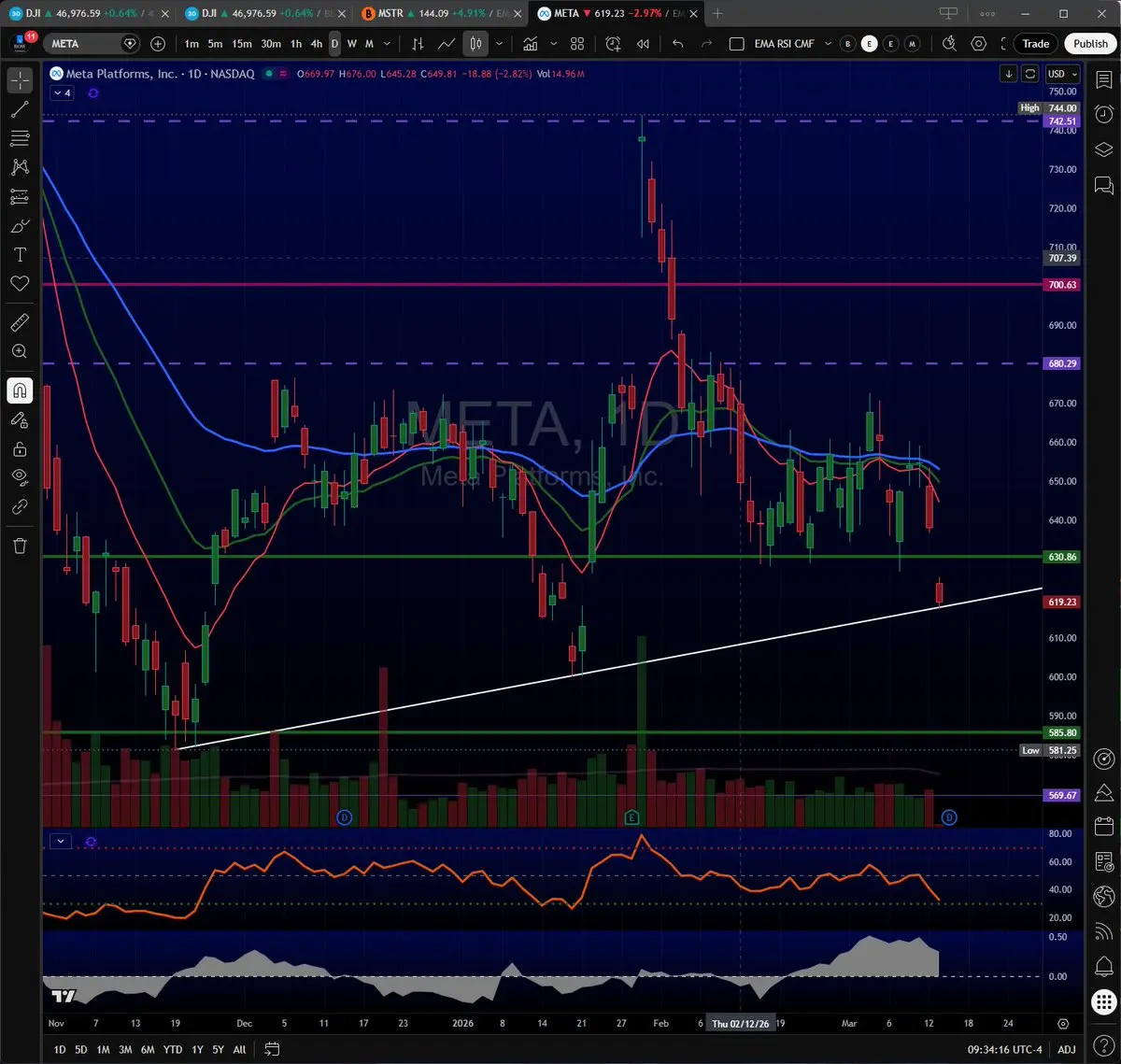Select line chart style icon
The height and width of the screenshot is (1064, 1121).
[x=447, y=44]
